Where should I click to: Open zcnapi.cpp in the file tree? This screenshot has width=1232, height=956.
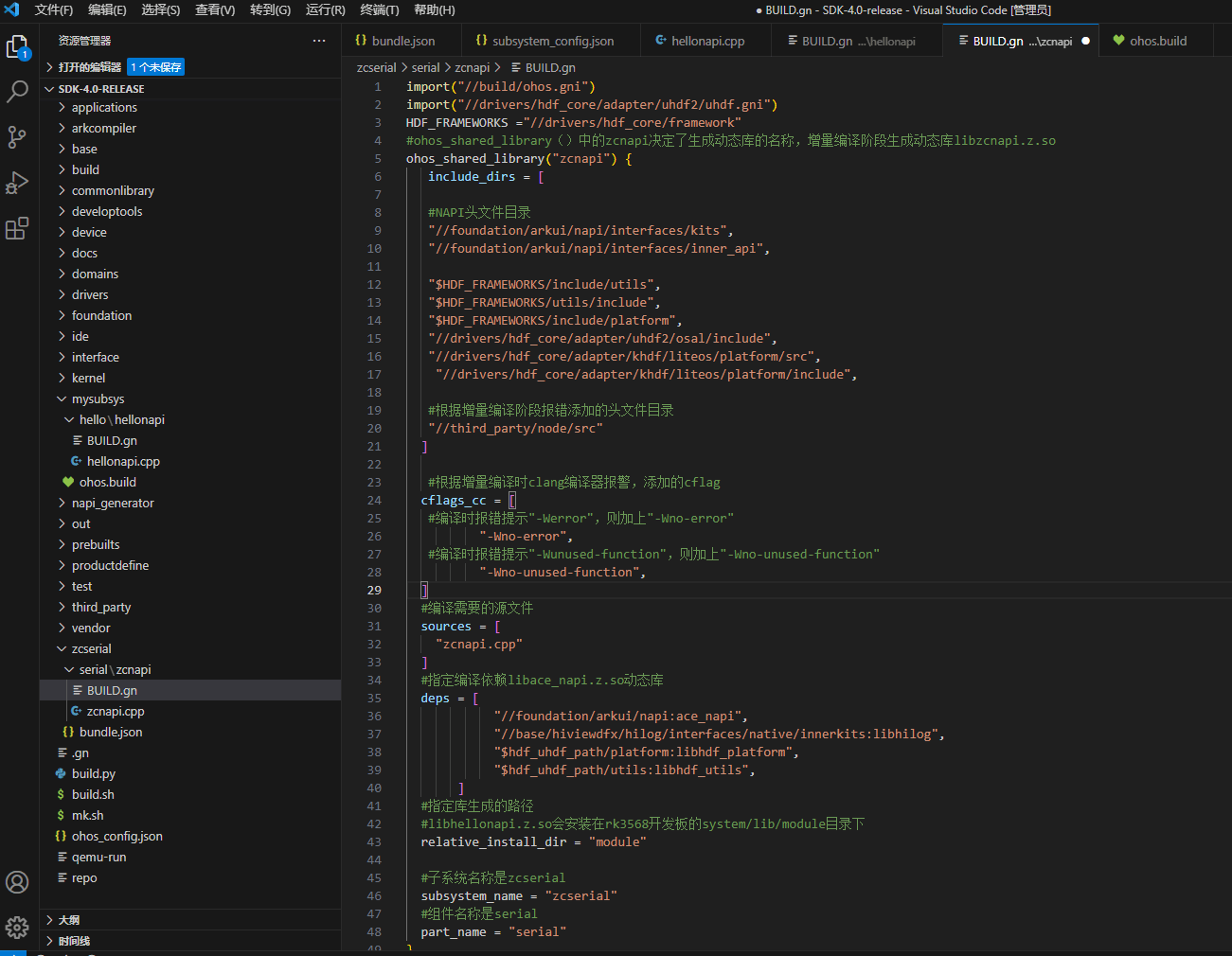coord(189,711)
